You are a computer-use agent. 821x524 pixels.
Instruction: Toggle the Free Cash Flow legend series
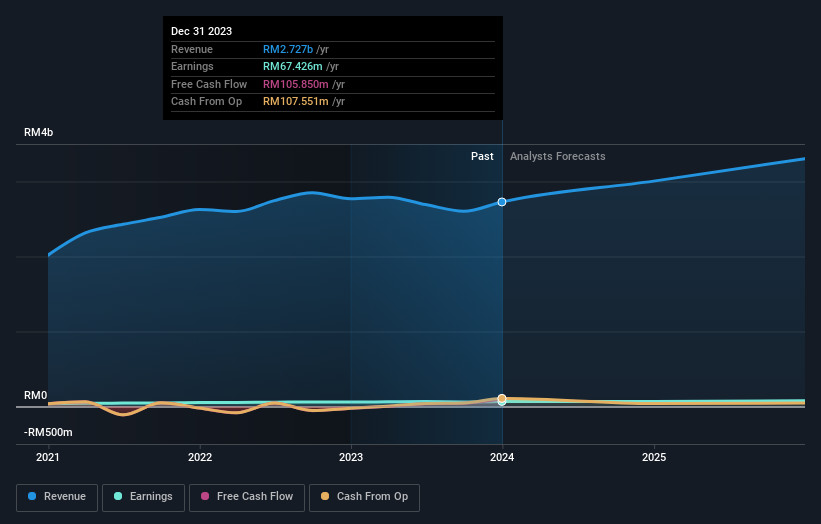247,497
